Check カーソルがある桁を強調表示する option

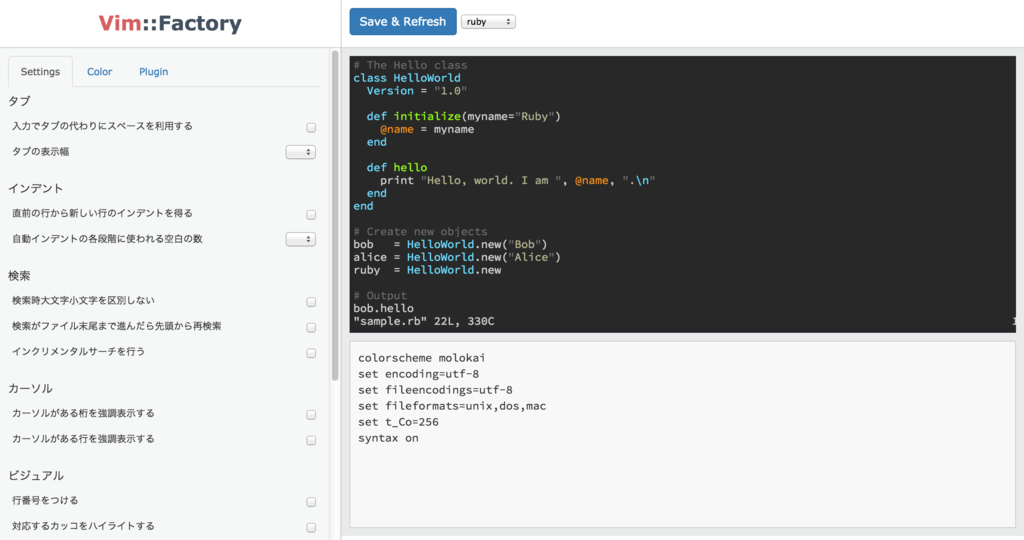(311, 415)
